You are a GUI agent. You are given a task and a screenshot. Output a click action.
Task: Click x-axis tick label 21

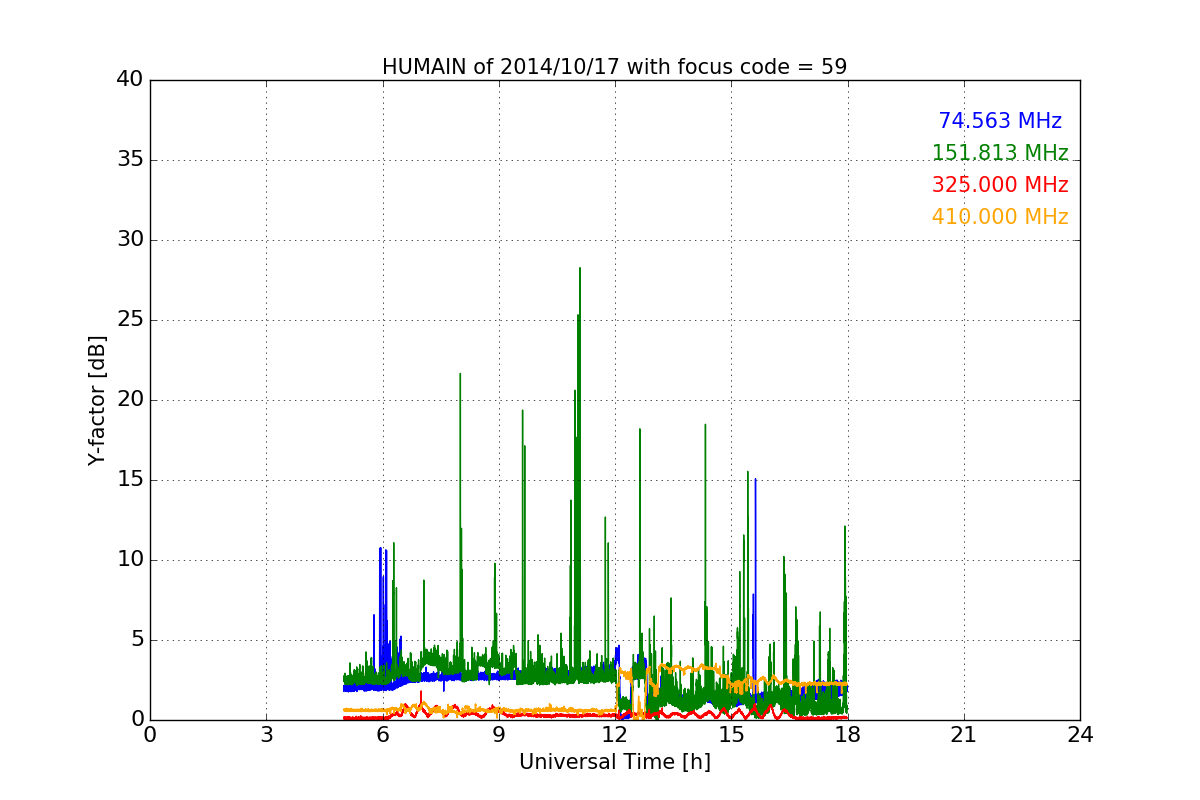point(964,735)
